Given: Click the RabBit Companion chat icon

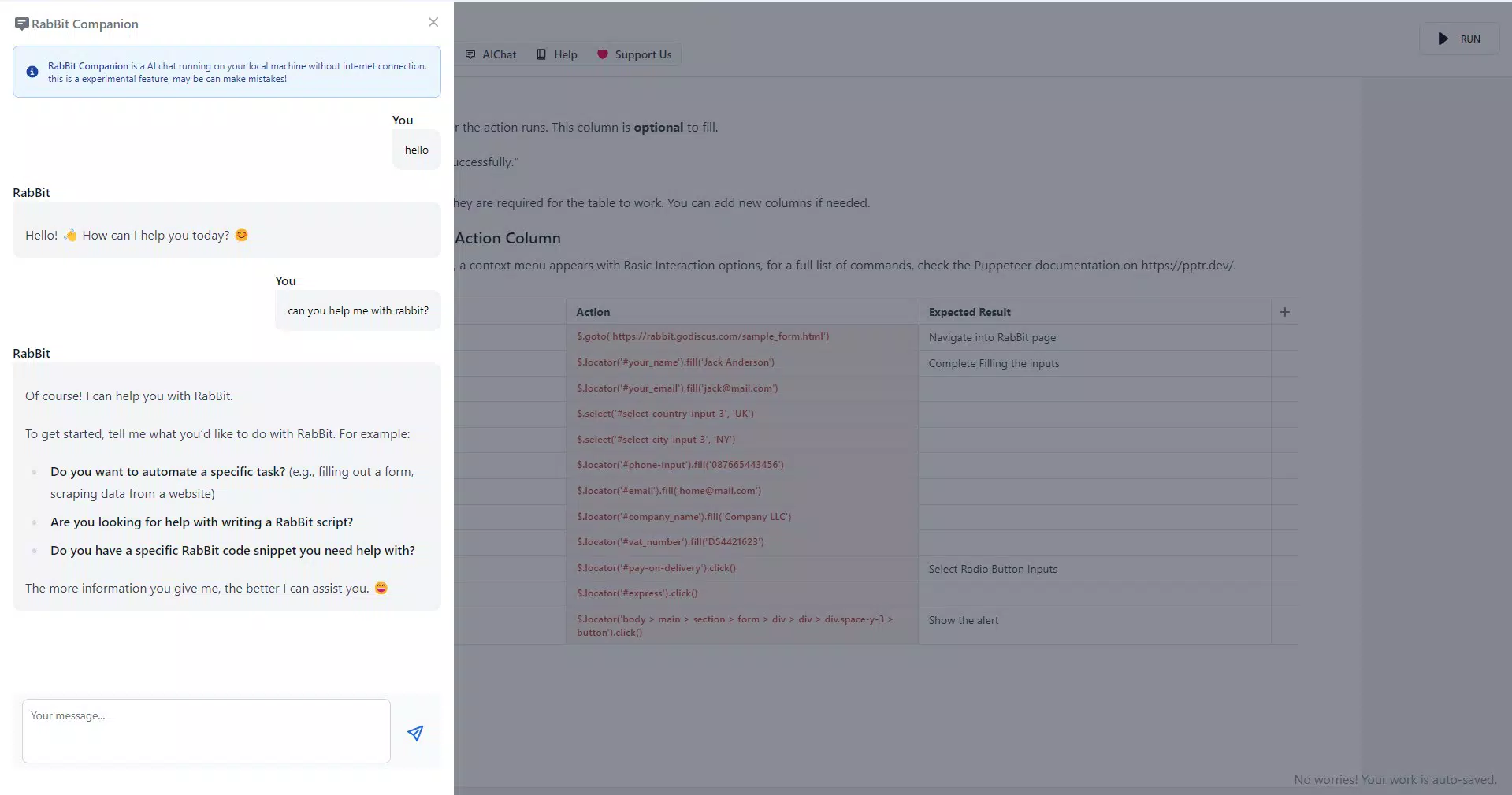Looking at the screenshot, I should point(21,24).
